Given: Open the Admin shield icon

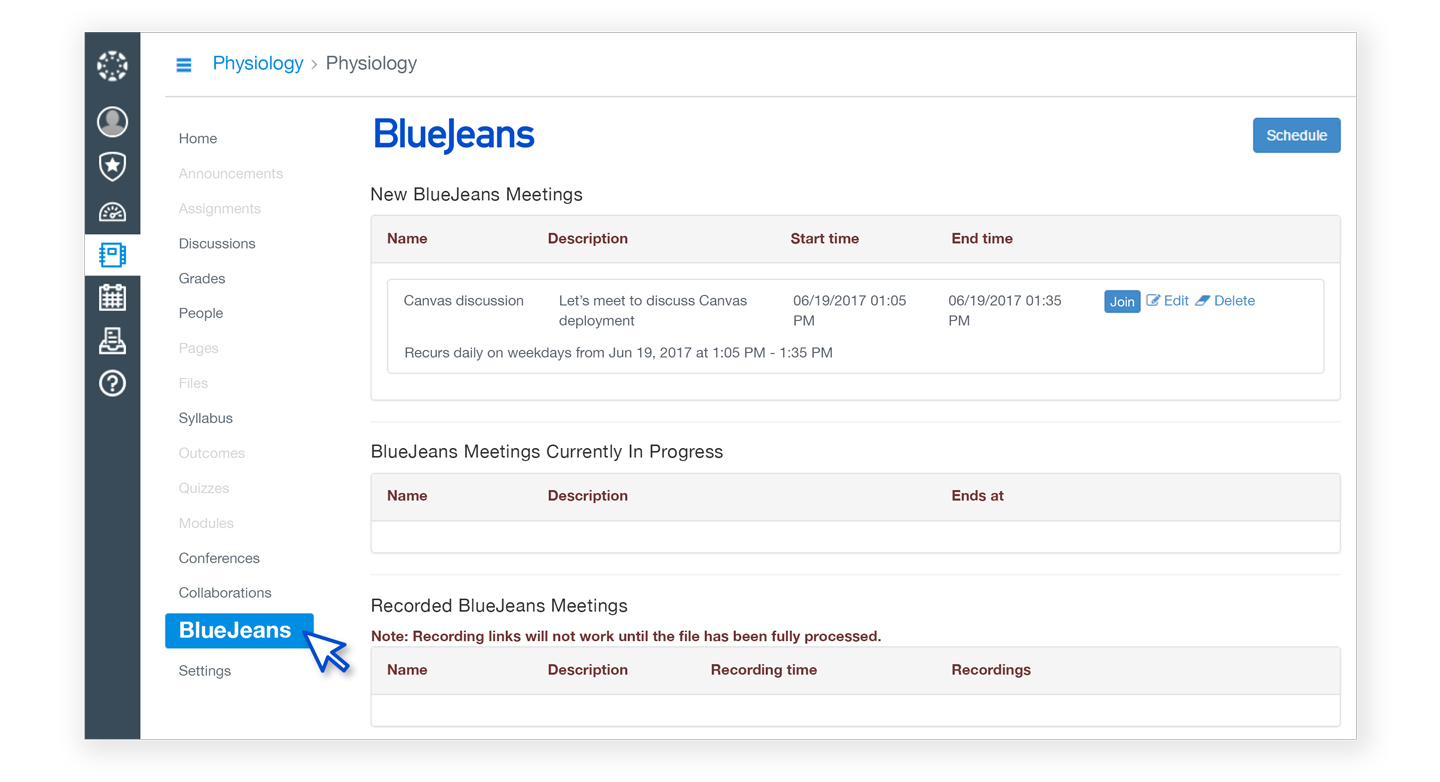Looking at the screenshot, I should pos(112,166).
